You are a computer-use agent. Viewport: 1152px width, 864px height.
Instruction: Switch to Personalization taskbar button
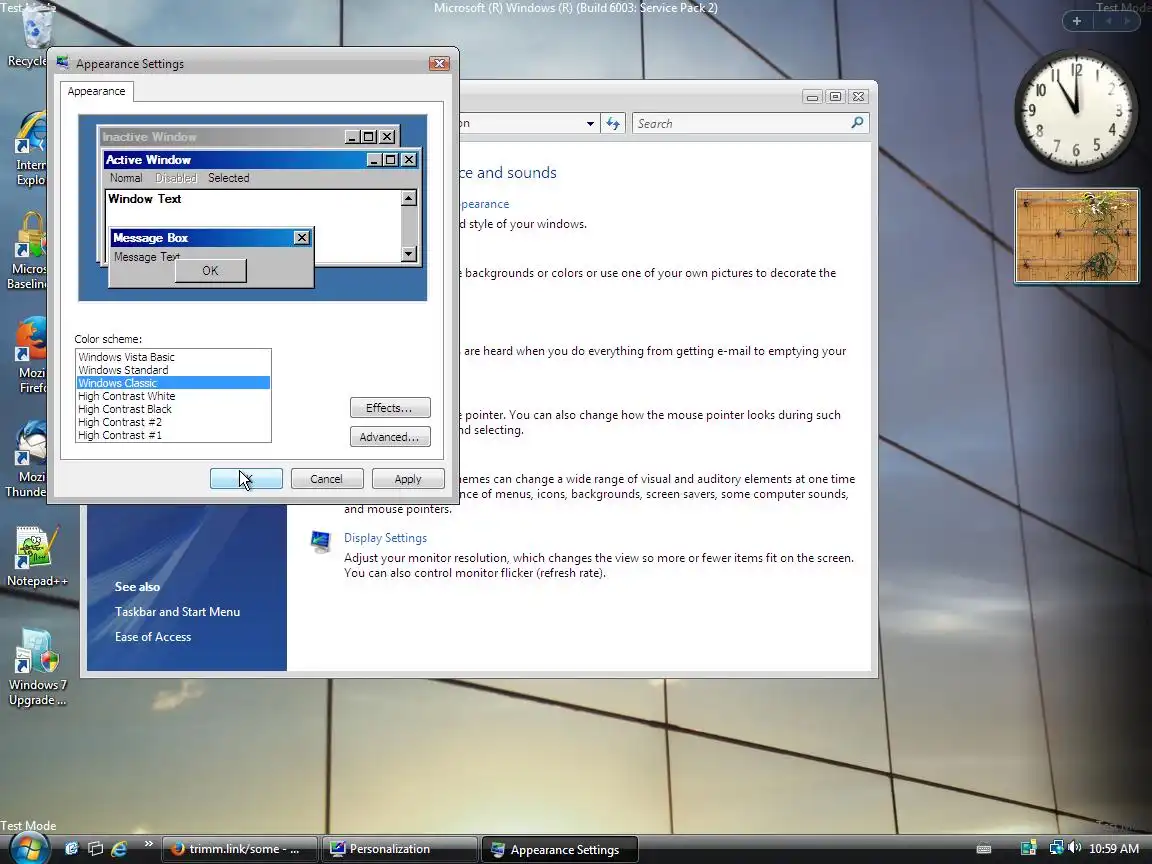pyautogui.click(x=400, y=849)
